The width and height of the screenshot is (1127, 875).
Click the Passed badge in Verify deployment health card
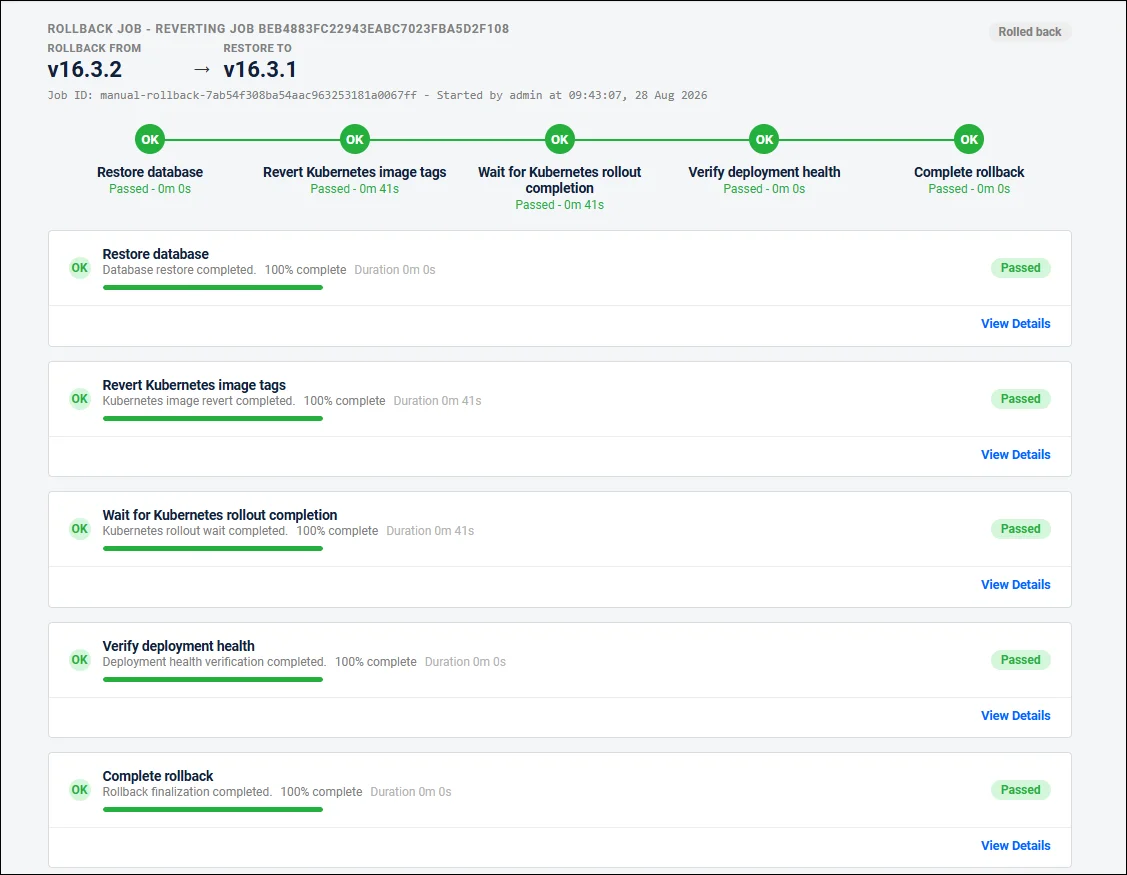(x=1020, y=660)
